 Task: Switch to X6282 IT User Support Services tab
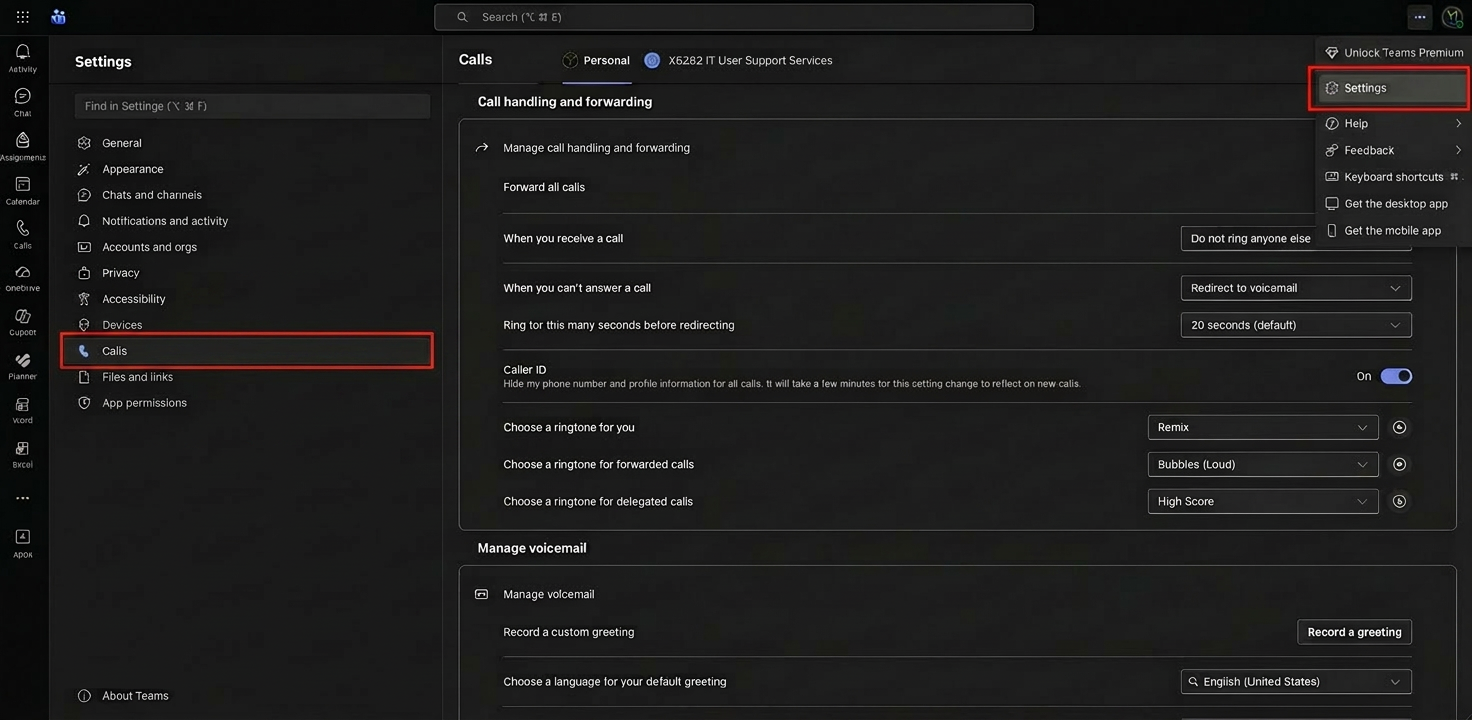click(738, 60)
